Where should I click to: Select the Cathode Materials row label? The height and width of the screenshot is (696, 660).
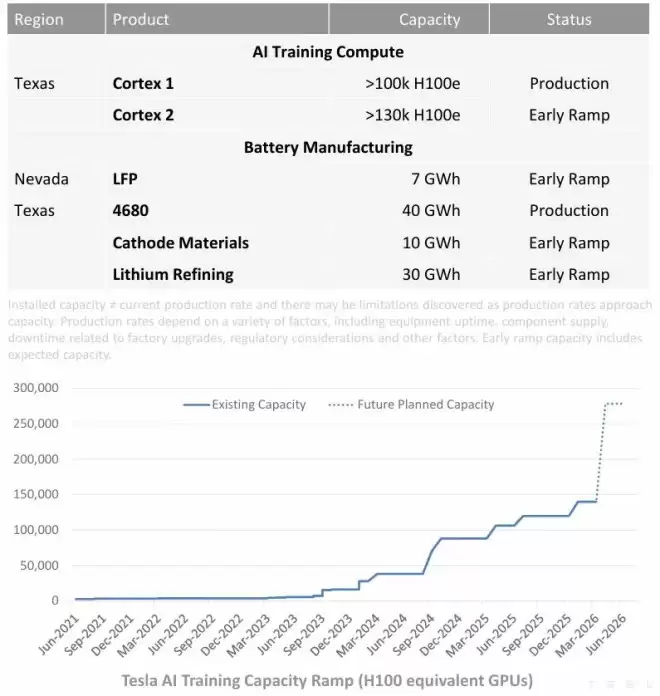(x=181, y=243)
